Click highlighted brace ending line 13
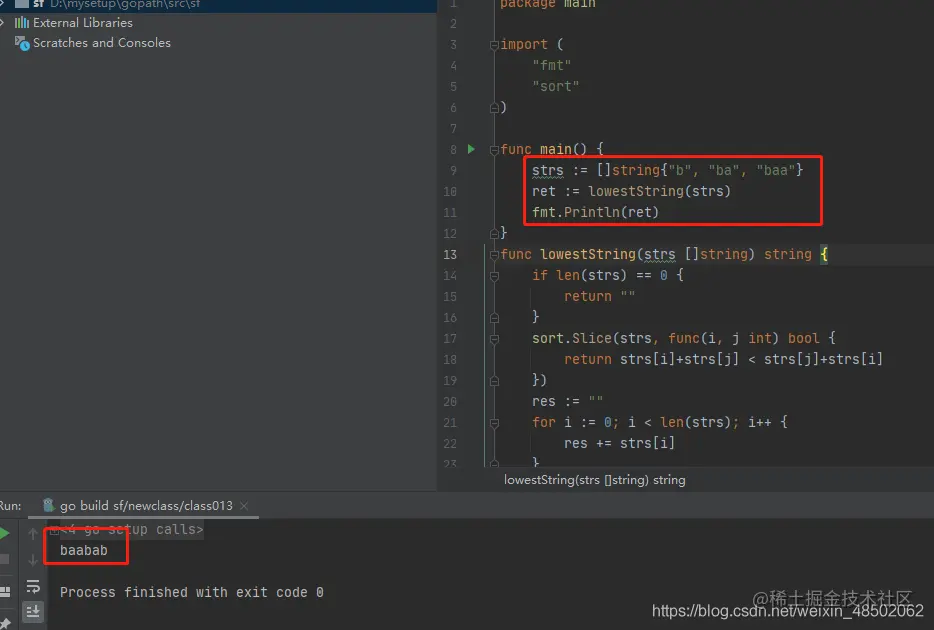The image size is (934, 630). point(824,254)
